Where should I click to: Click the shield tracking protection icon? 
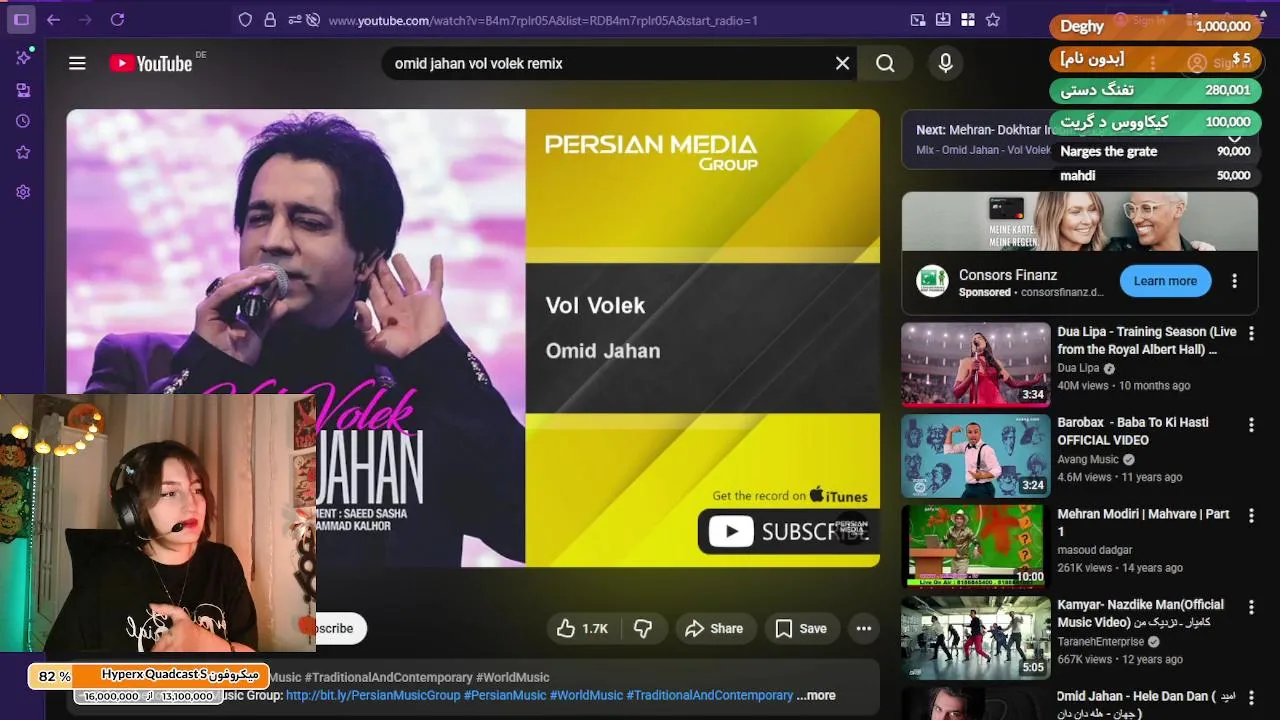(x=245, y=19)
